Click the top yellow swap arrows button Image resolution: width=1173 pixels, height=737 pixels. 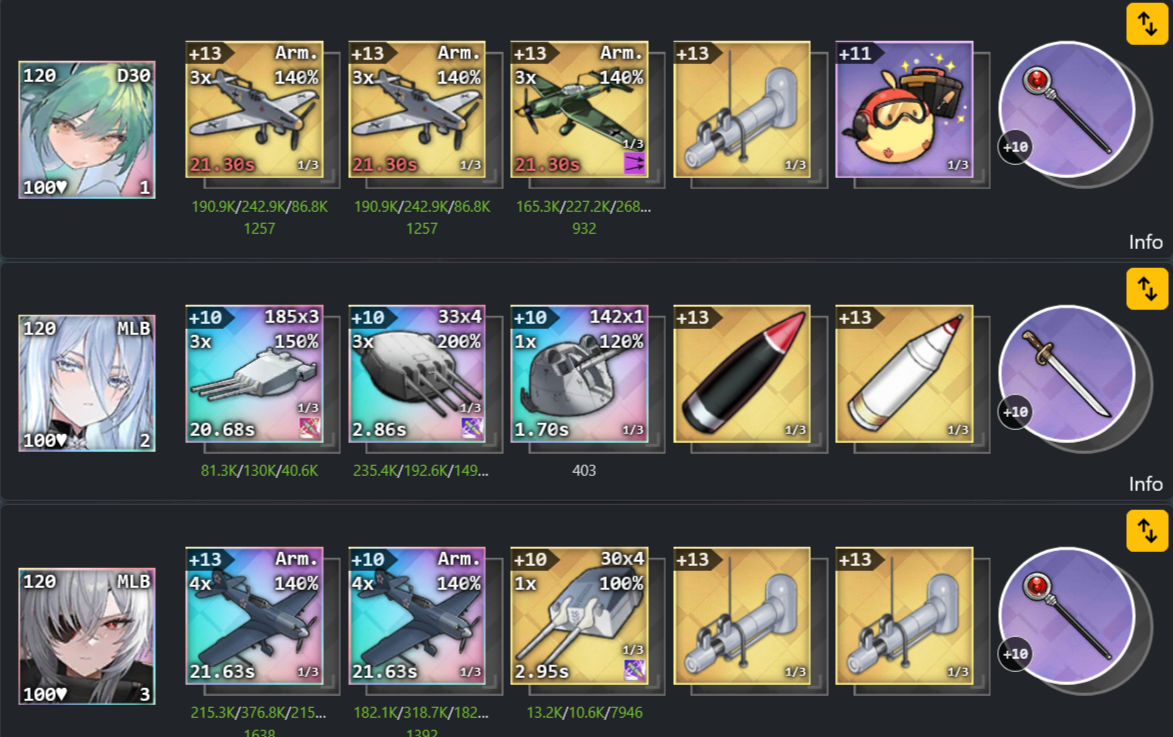pos(1147,24)
